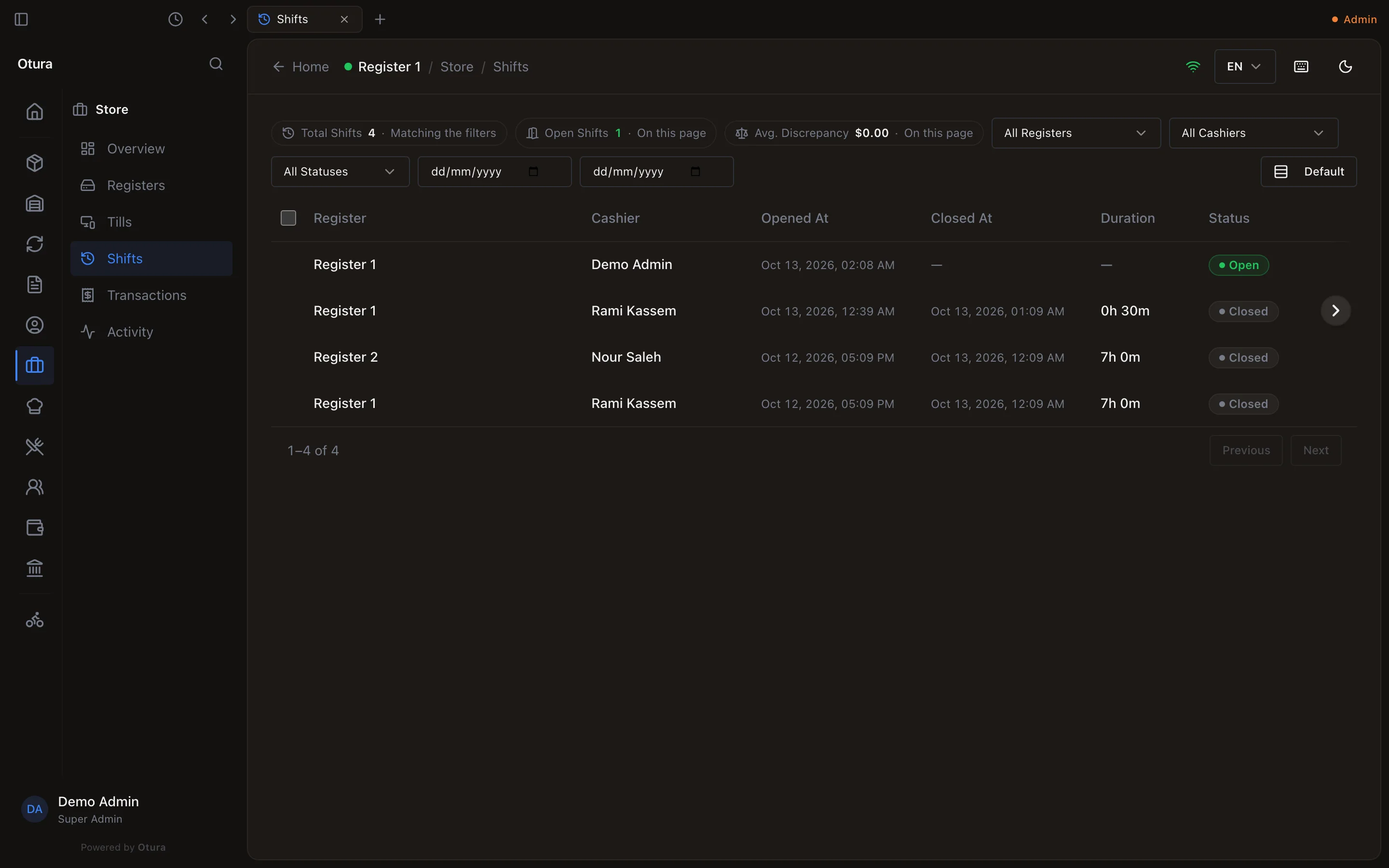Screen dimensions: 1389x868
Task: Click the Nour Saleh cashier cell
Action: point(626,357)
